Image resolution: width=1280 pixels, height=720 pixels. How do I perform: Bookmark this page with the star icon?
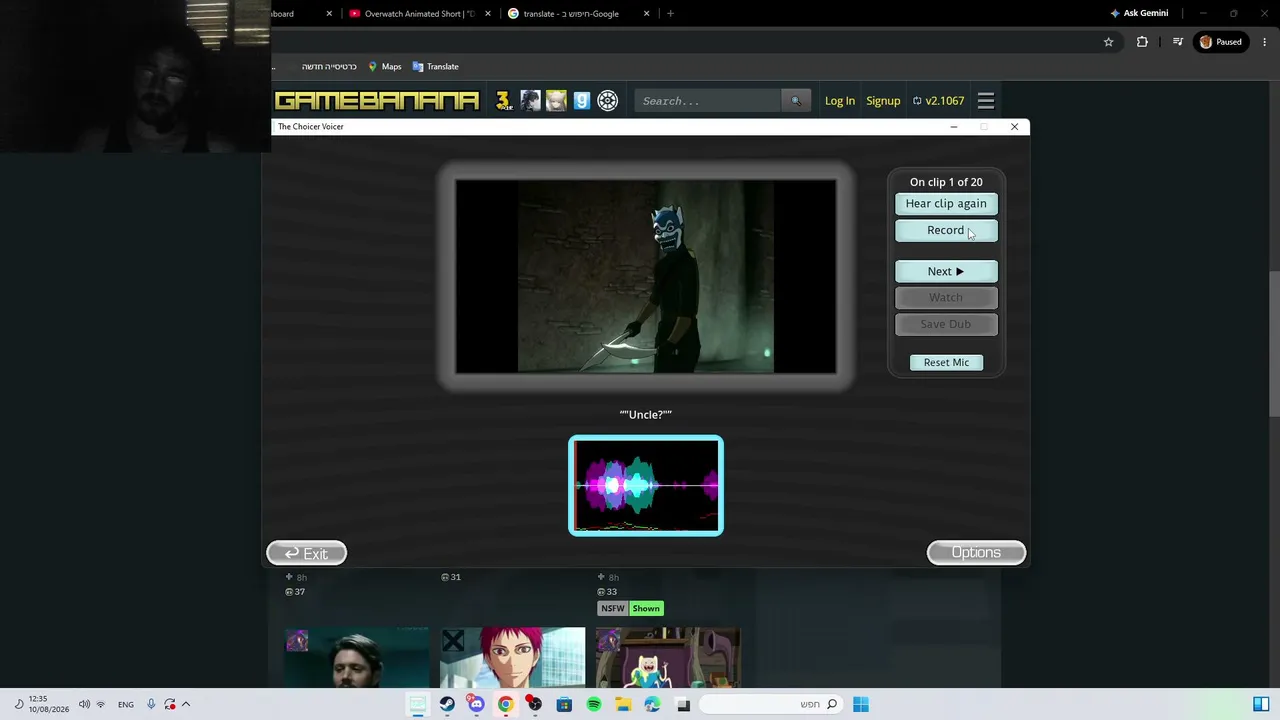tap(1108, 42)
